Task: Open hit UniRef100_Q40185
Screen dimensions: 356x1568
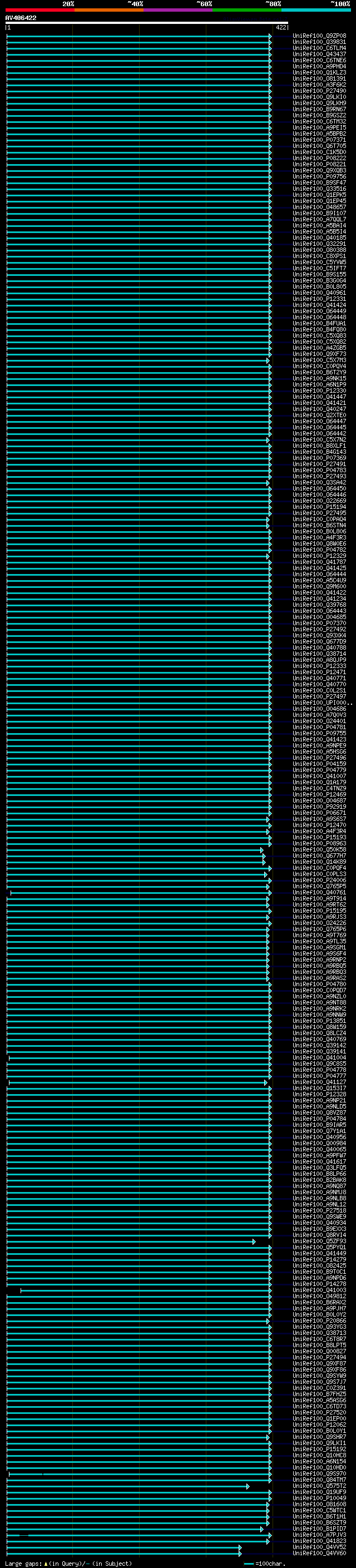Action: coord(319,238)
